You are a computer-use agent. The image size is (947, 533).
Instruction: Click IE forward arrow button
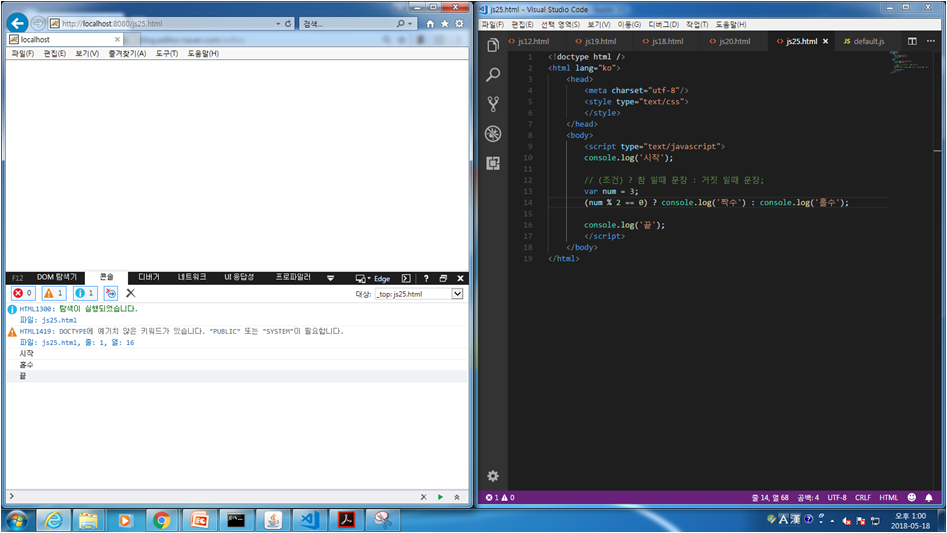(38, 23)
